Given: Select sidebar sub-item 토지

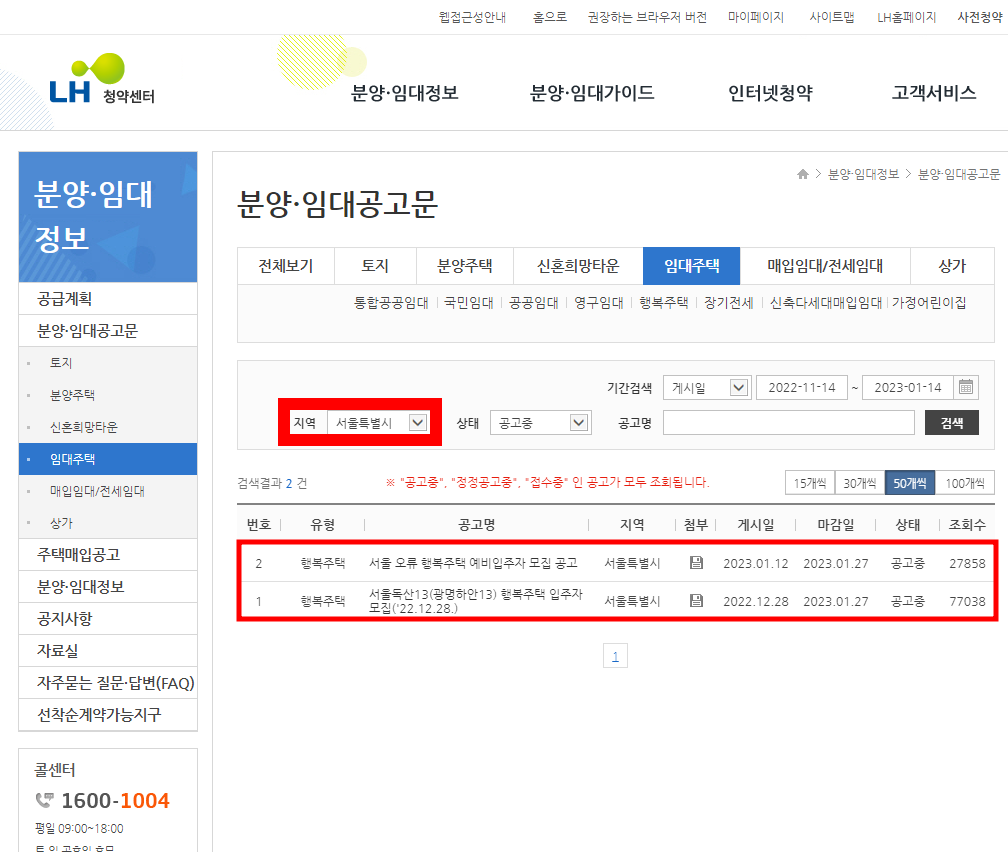Looking at the screenshot, I should pyautogui.click(x=61, y=363).
